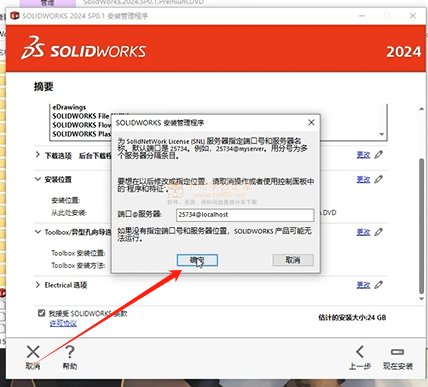Click the Cancel X icon at bottom left
The height and width of the screenshot is (387, 428).
(x=33, y=352)
